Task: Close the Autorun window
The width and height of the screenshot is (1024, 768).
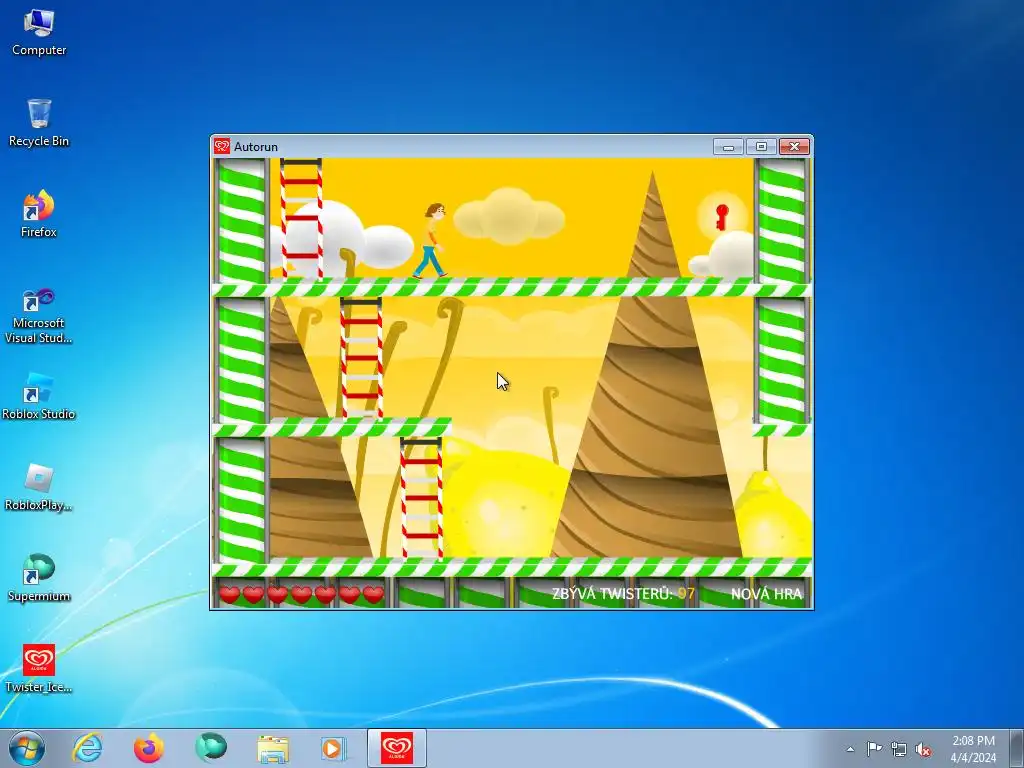Action: [x=794, y=146]
